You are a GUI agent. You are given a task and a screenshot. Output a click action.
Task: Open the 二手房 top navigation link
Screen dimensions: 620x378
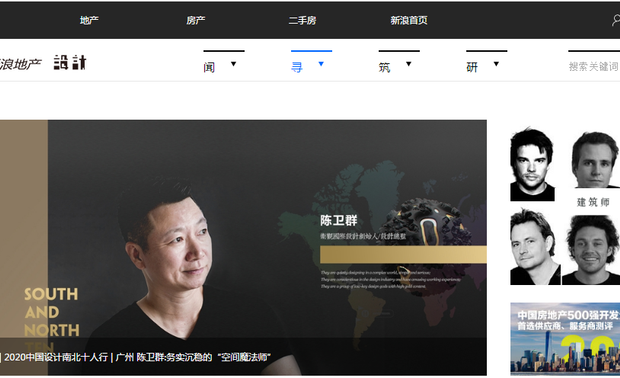point(302,20)
